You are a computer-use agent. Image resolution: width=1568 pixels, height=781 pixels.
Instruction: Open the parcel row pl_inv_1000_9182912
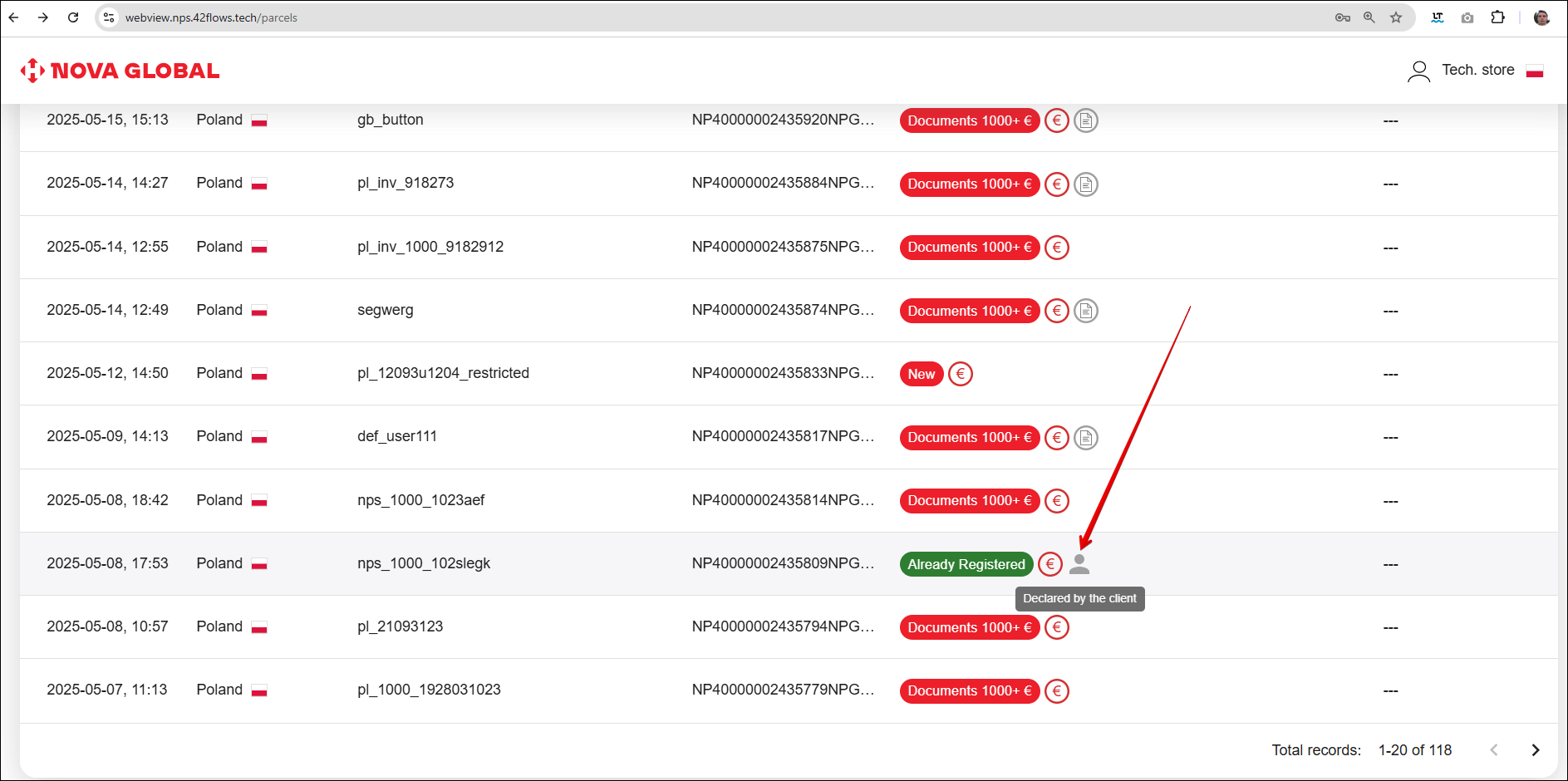[430, 247]
